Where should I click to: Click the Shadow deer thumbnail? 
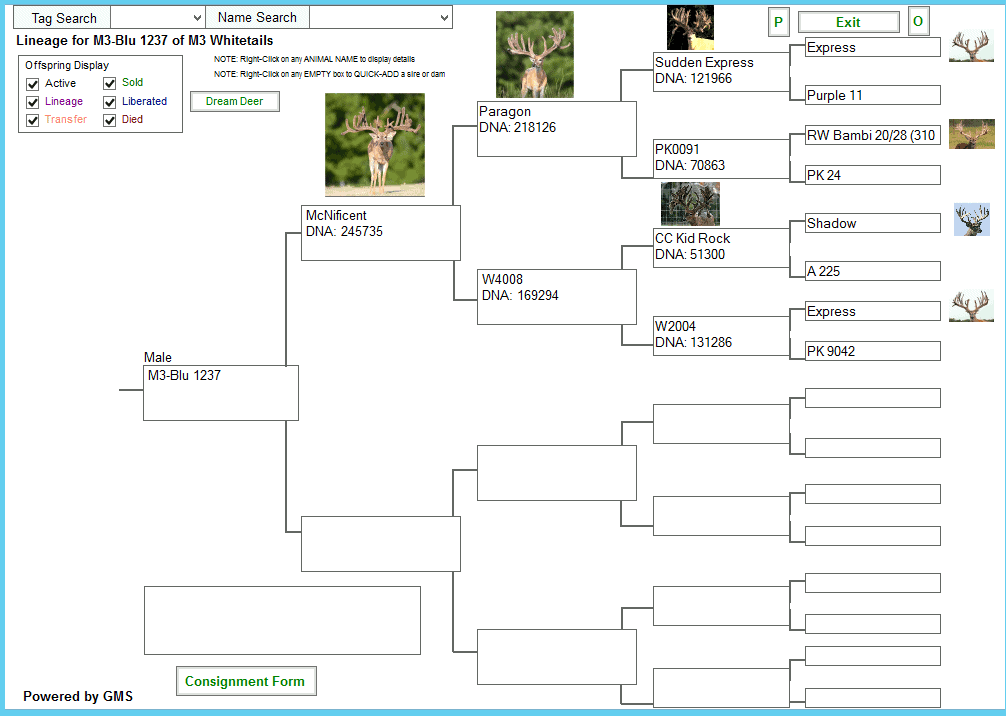[971, 220]
